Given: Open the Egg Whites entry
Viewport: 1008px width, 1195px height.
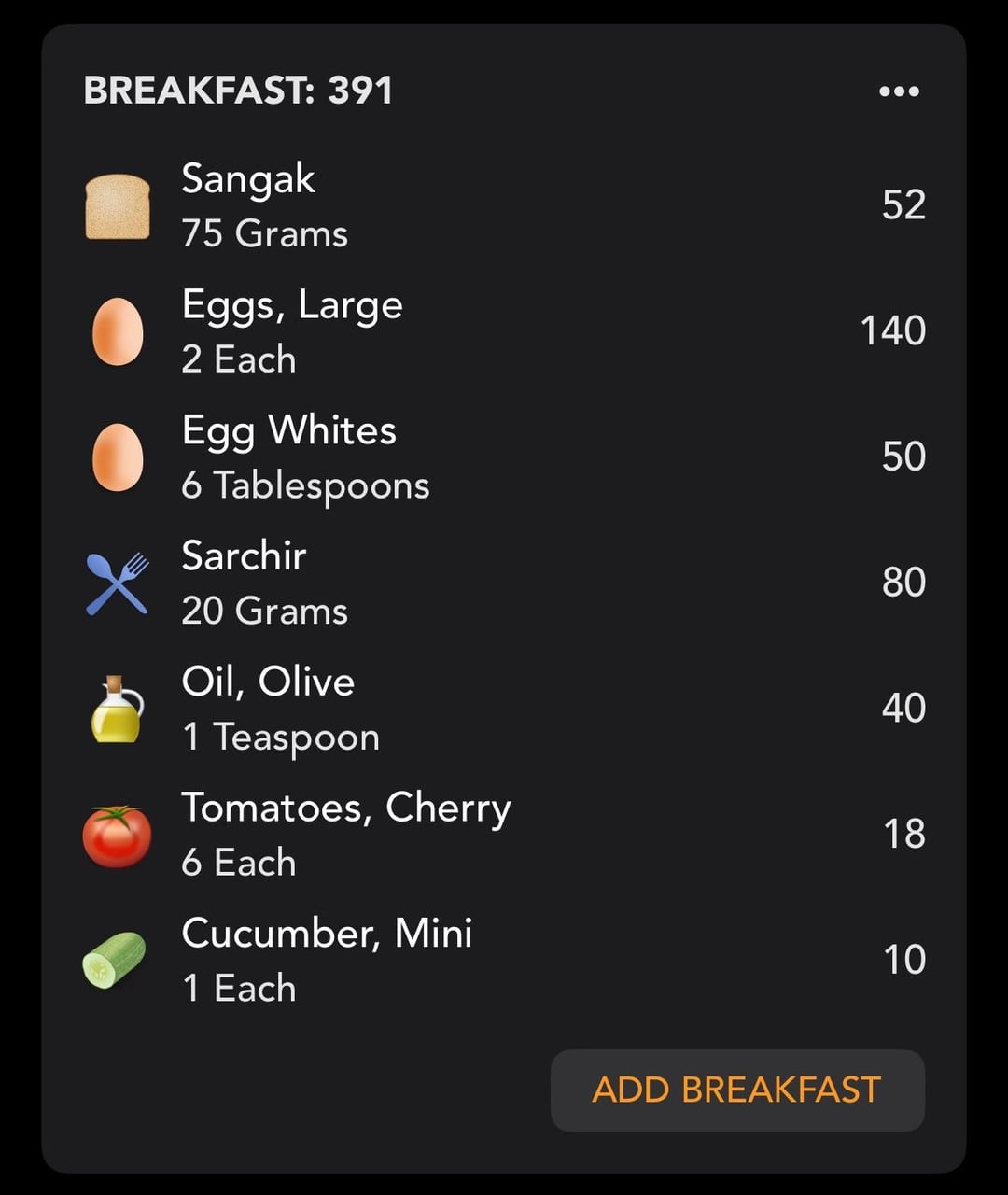Looking at the screenshot, I should click(504, 457).
